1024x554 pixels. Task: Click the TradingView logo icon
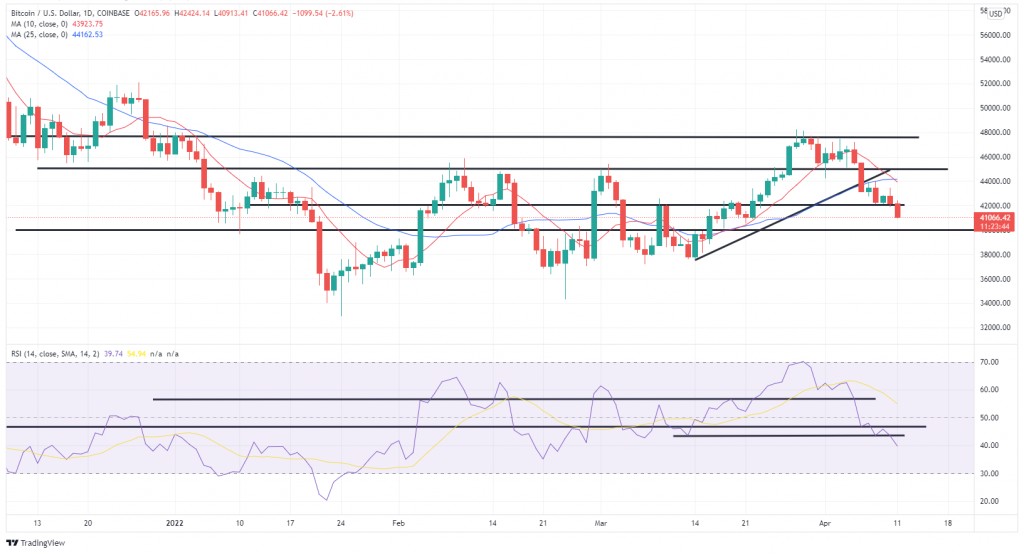(x=12, y=543)
